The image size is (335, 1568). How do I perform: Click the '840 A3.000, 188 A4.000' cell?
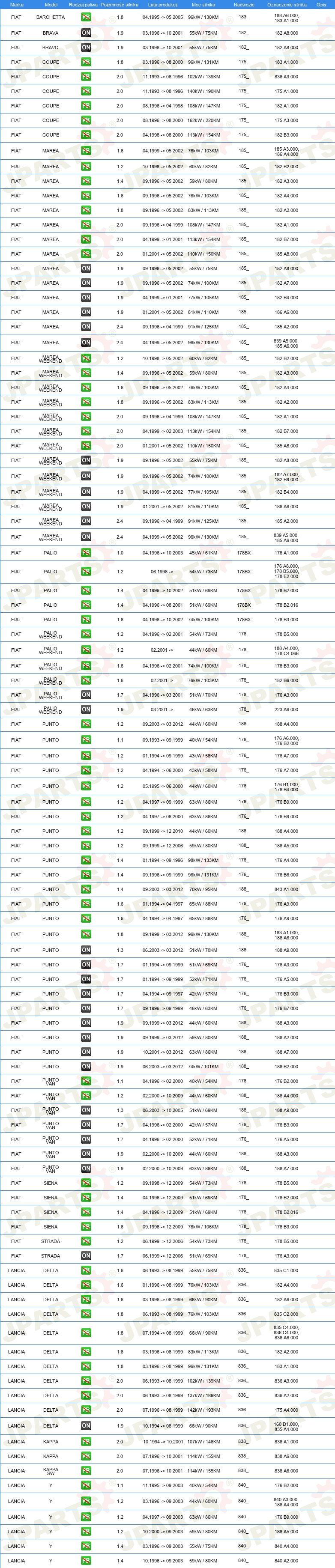coord(286,1502)
